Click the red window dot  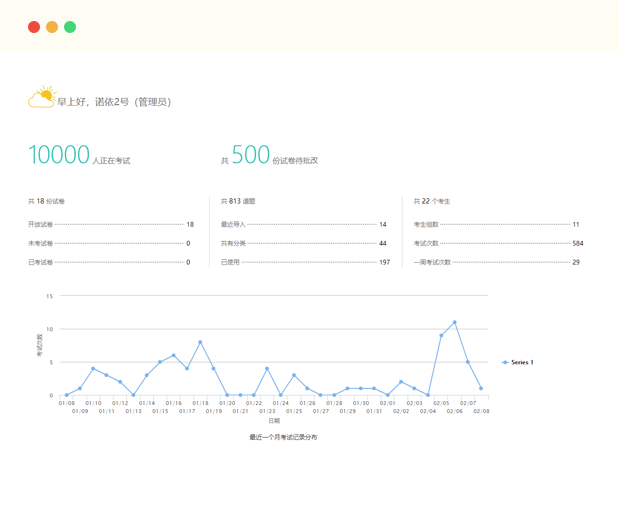click(x=34, y=27)
